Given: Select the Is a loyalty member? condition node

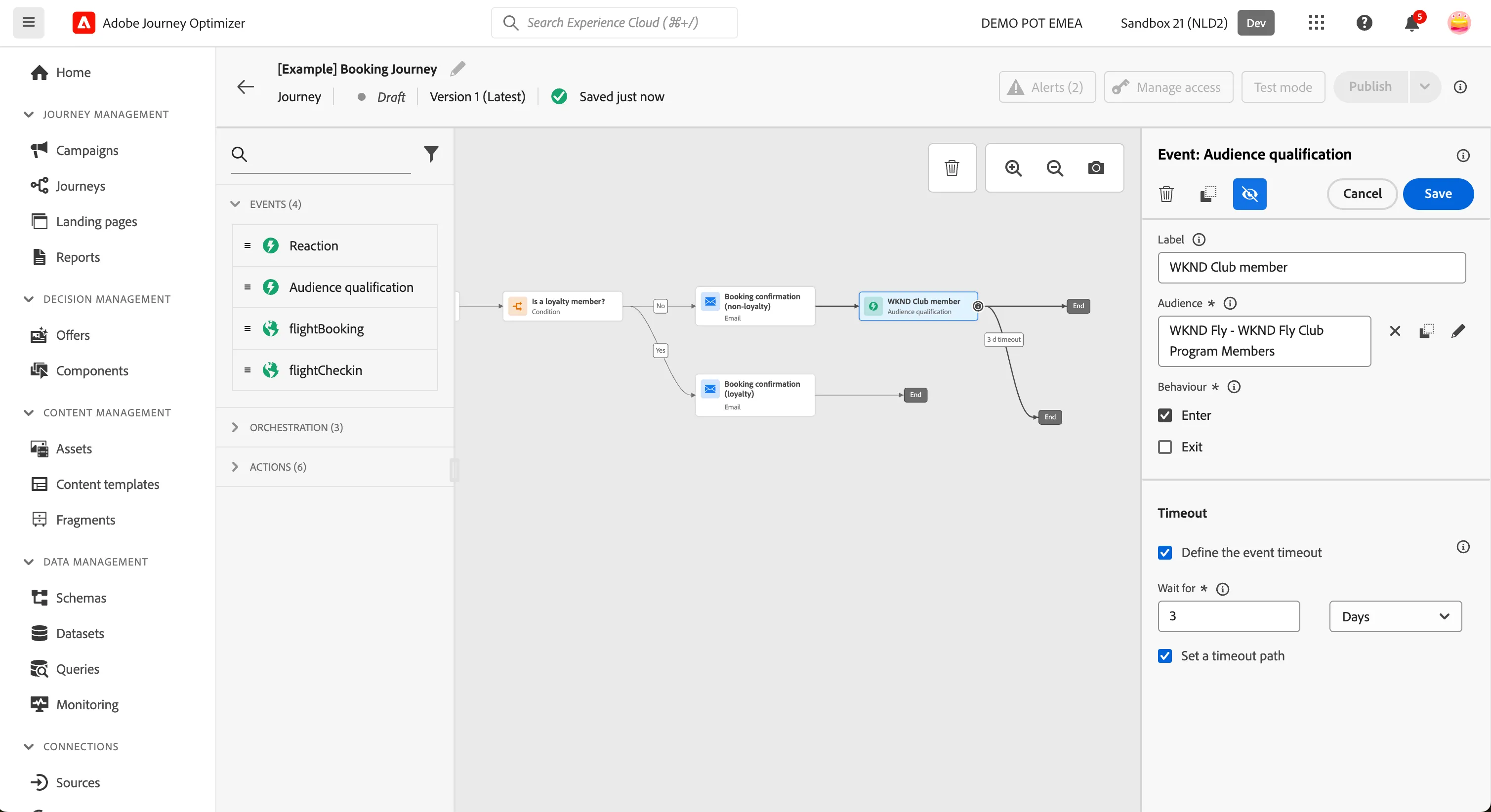Looking at the screenshot, I should tap(563, 306).
